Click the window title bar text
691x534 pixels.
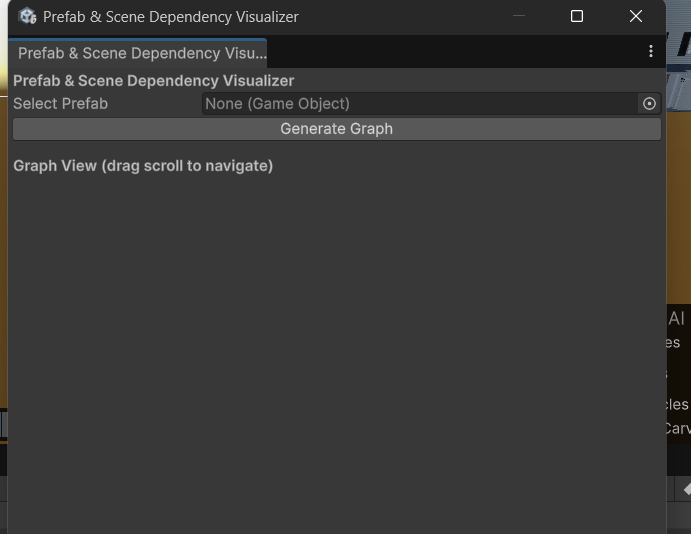(x=170, y=17)
